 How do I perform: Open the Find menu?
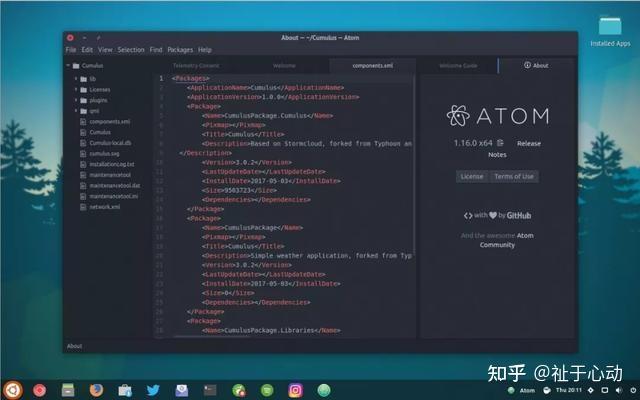pos(156,50)
